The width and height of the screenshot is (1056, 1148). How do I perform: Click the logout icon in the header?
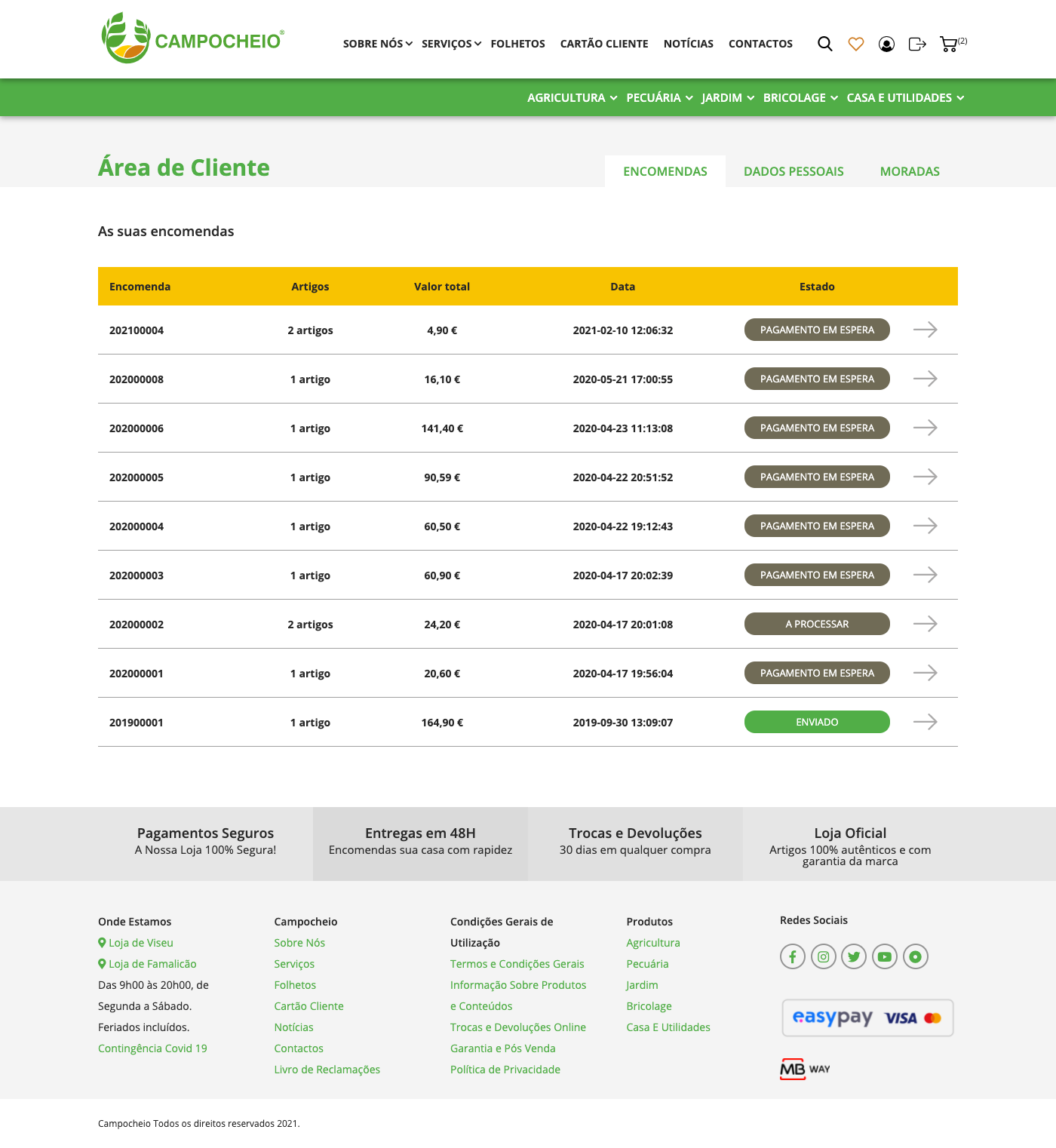click(917, 44)
